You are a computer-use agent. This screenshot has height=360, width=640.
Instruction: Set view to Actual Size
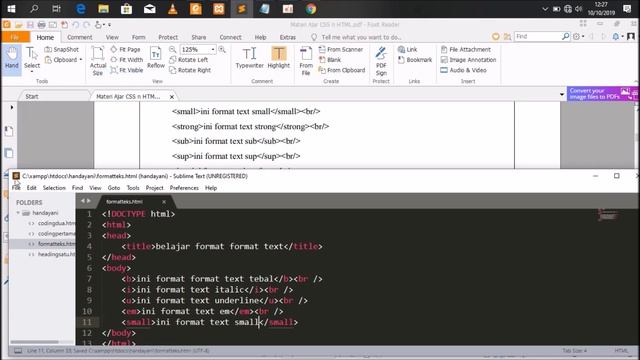click(98, 60)
